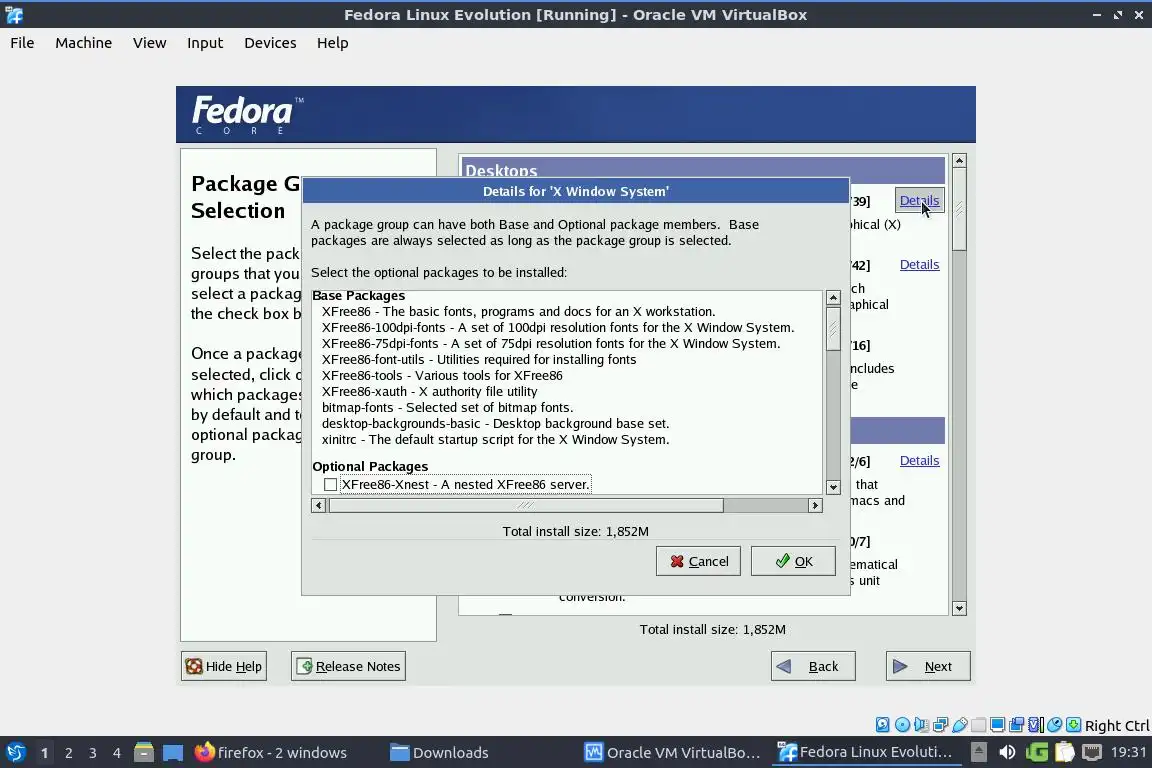The image size is (1152, 768).
Task: Click the removable media eject tray icon
Action: click(979, 752)
